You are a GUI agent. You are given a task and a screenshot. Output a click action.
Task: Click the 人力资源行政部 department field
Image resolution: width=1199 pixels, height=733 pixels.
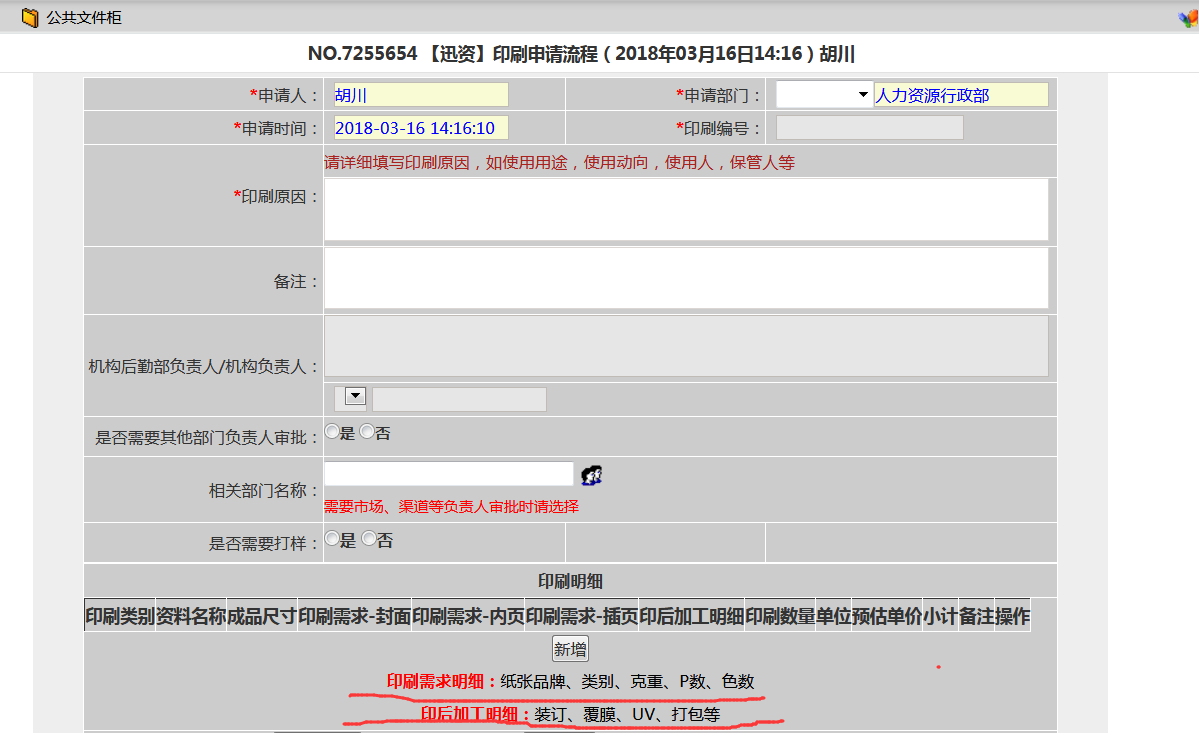point(960,94)
